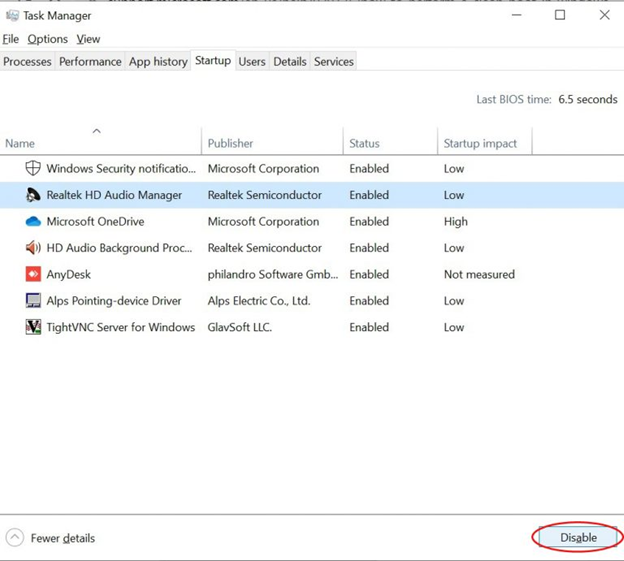The height and width of the screenshot is (561, 624).
Task: Click the TightVNC Server icon
Action: tap(33, 327)
